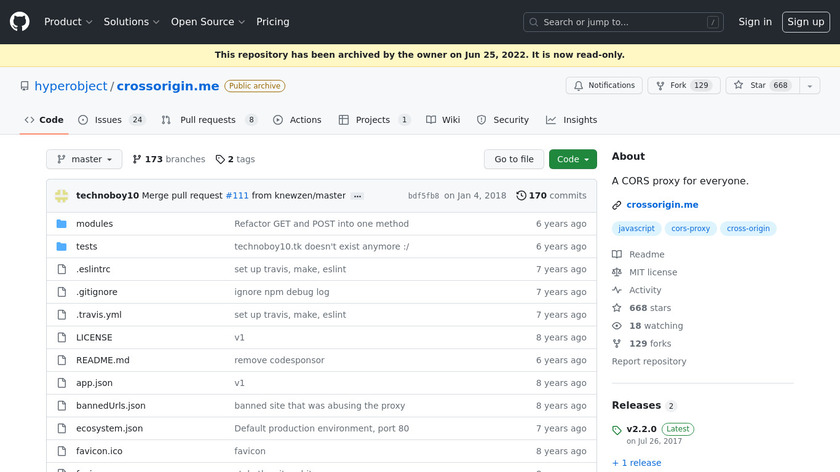Image resolution: width=840 pixels, height=472 pixels.
Task: Click Report repository link
Action: pyautogui.click(x=649, y=362)
